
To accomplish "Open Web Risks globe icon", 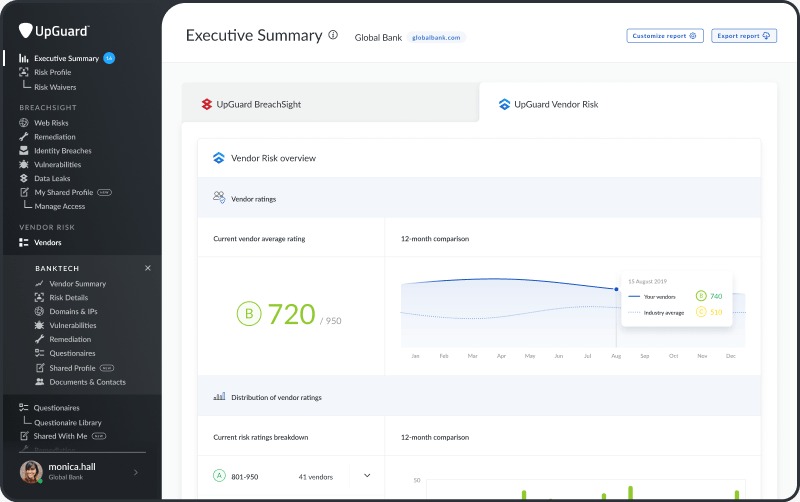I will tap(23, 122).
